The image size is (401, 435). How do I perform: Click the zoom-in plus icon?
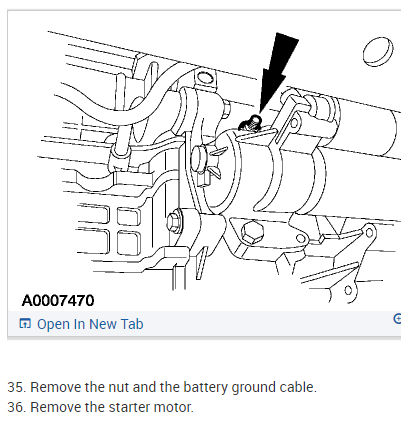[x=397, y=319]
